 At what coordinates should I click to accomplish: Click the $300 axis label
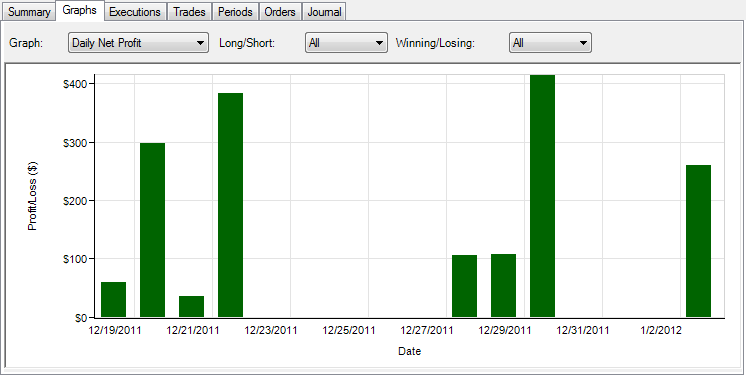(76, 142)
